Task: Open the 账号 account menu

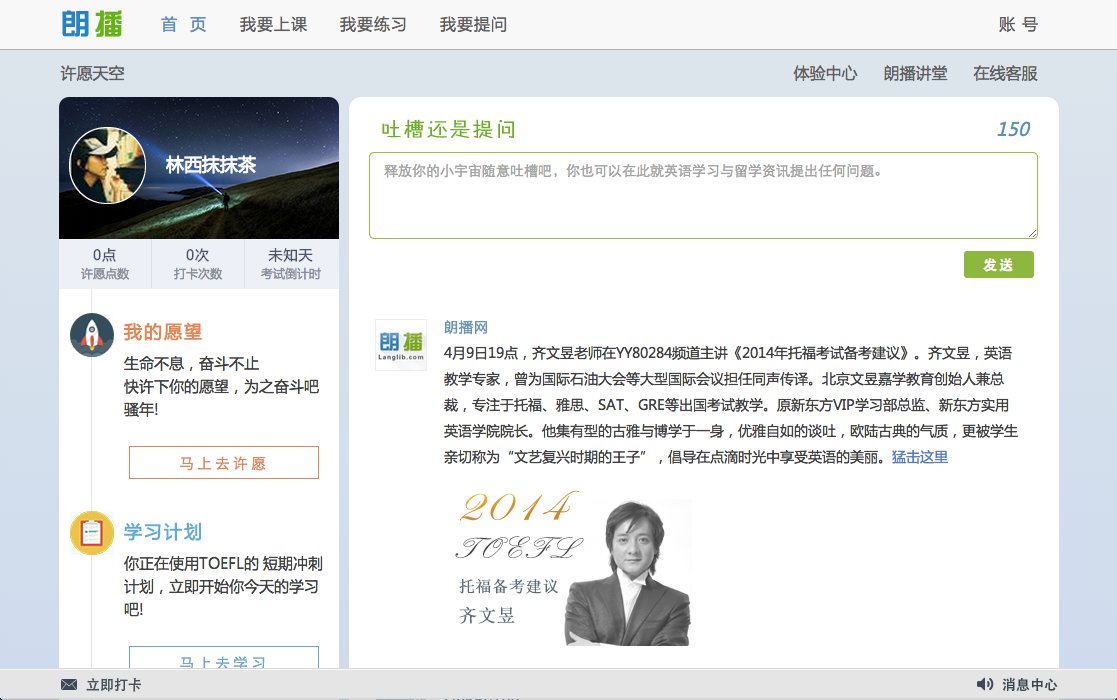Action: coord(1018,25)
